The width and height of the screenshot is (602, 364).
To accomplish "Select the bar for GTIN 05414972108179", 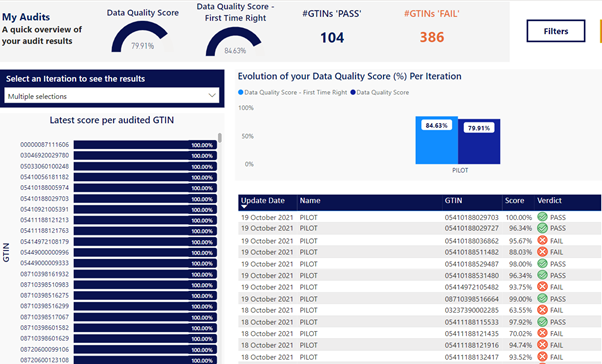I will point(145,242).
